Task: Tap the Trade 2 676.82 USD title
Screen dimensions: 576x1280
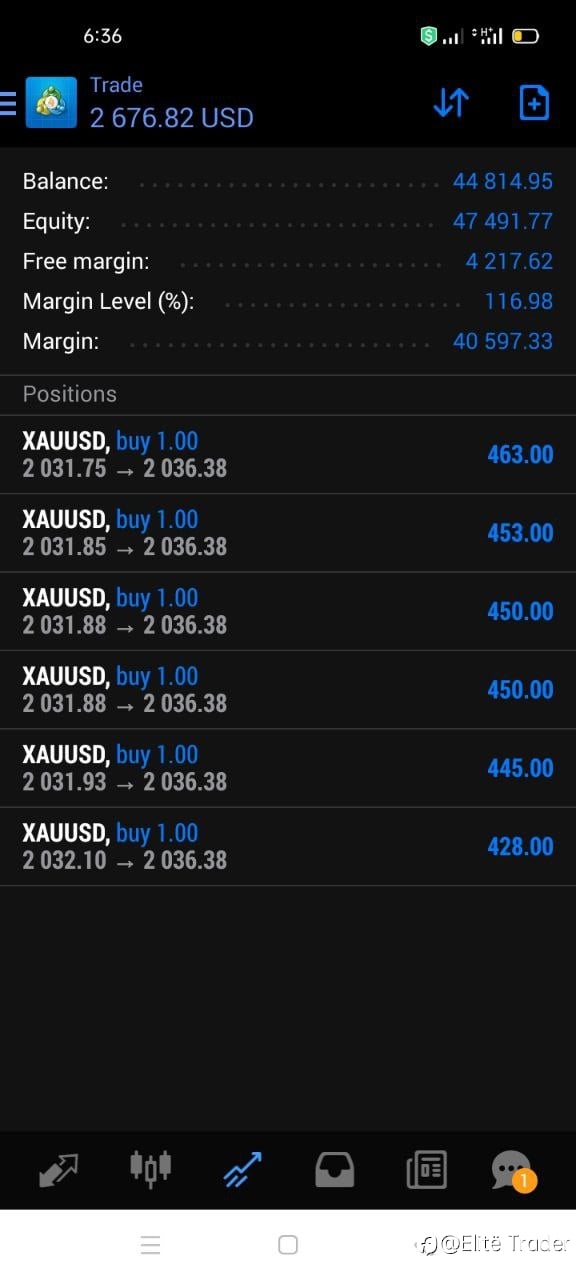Action: (x=171, y=103)
